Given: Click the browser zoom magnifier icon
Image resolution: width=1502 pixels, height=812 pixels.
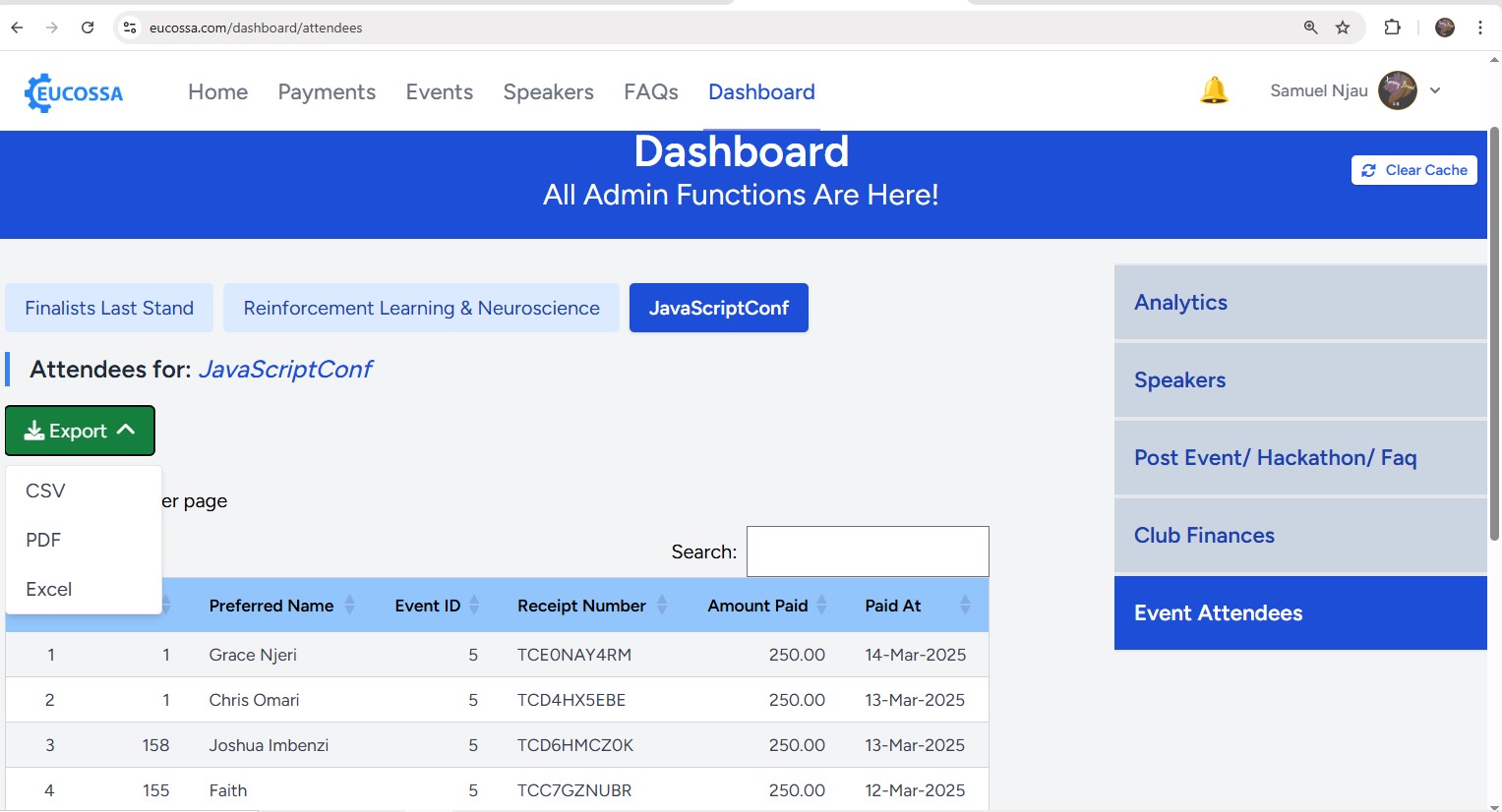Looking at the screenshot, I should [1310, 28].
